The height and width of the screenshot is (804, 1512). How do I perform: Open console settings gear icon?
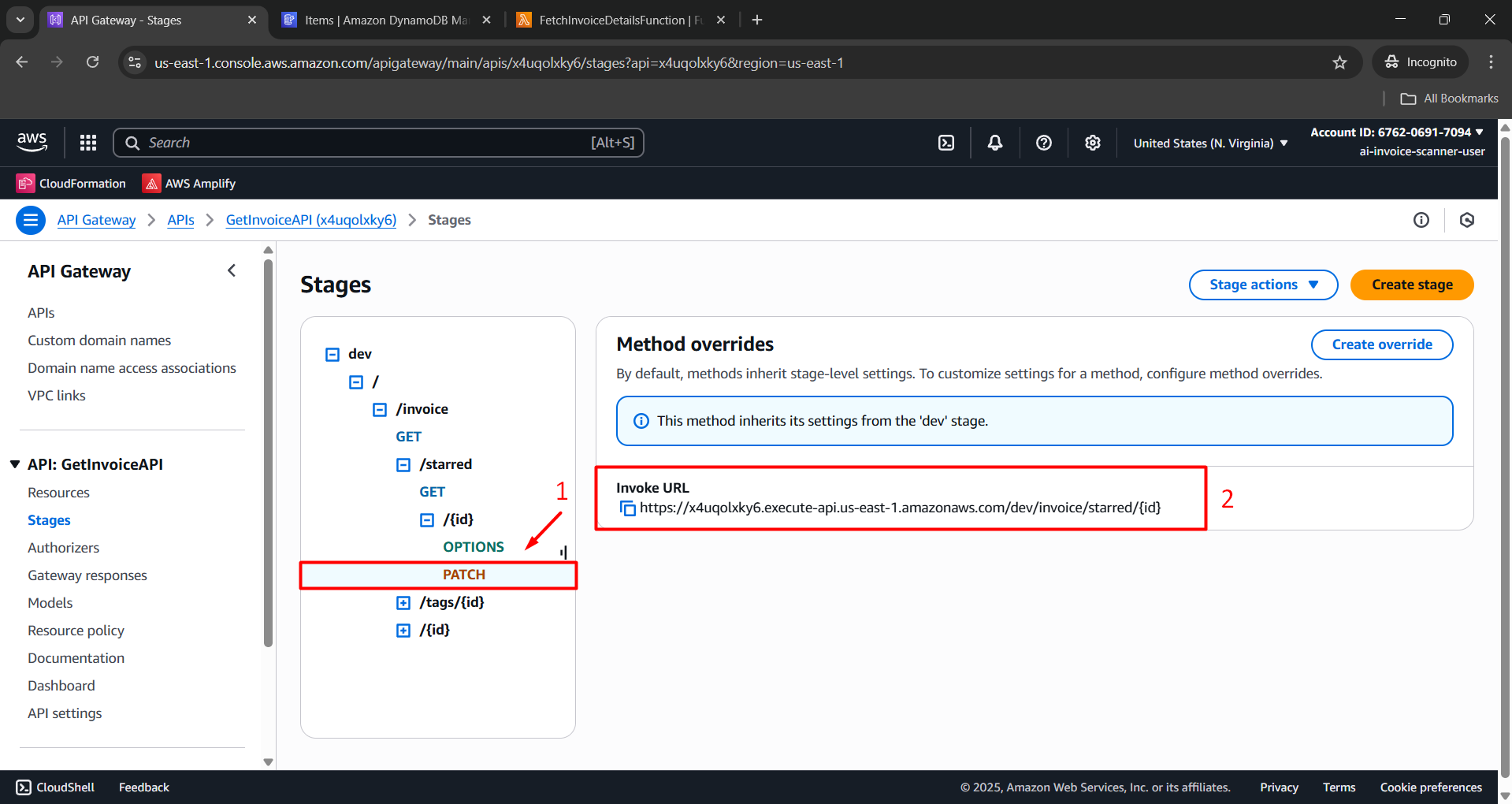click(1092, 143)
